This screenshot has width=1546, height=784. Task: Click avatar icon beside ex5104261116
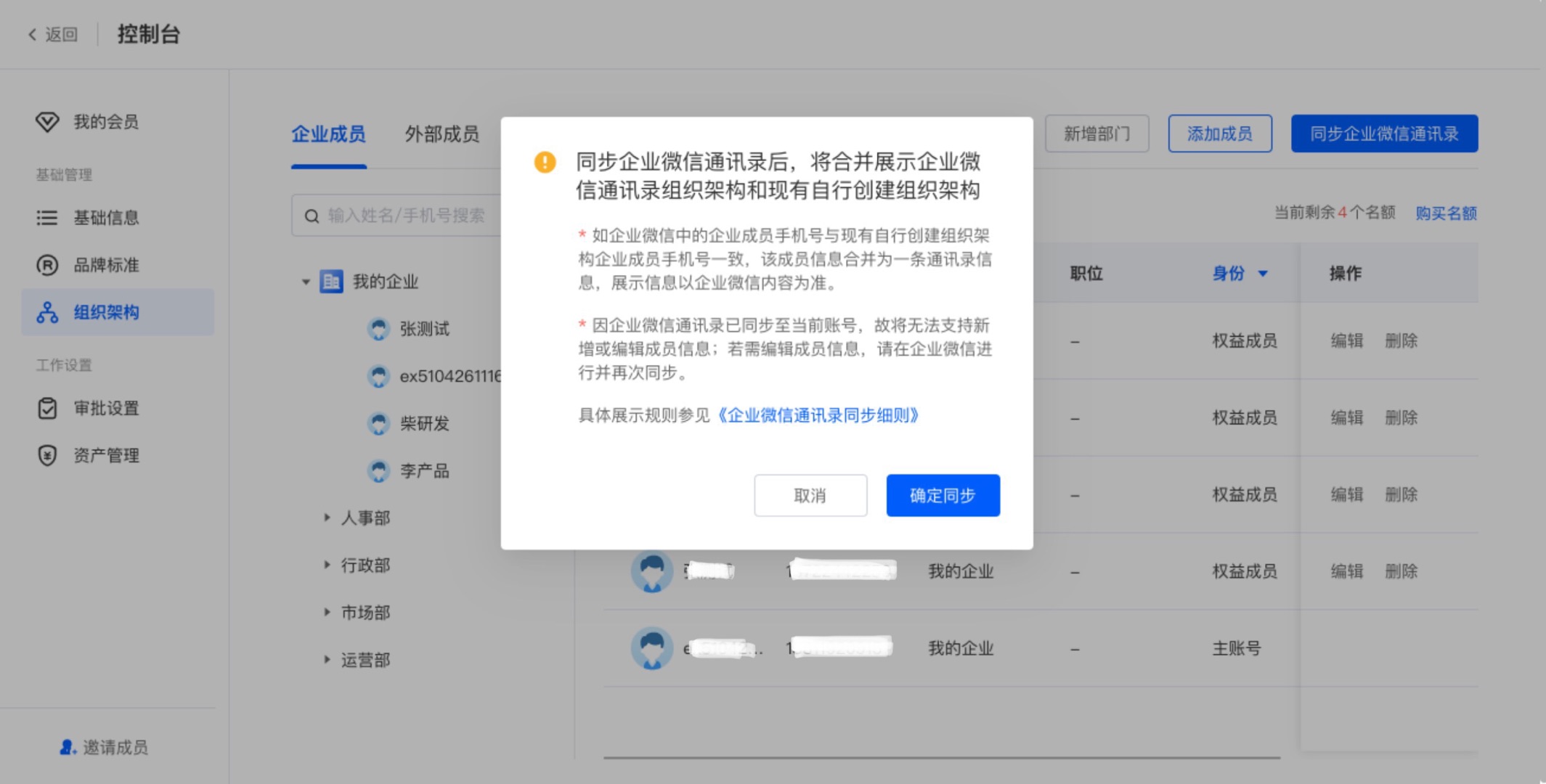click(378, 376)
